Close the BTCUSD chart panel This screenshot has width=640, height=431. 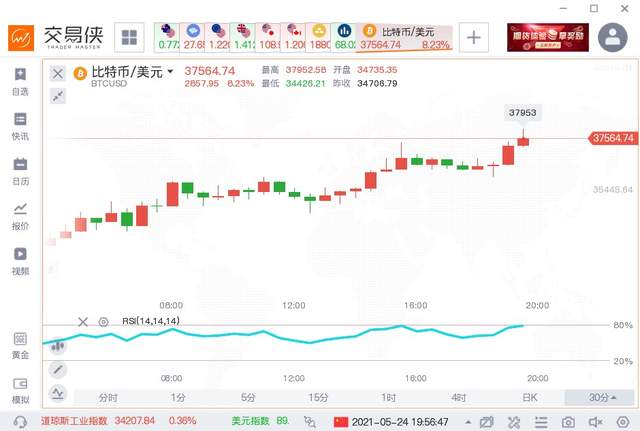point(57,73)
